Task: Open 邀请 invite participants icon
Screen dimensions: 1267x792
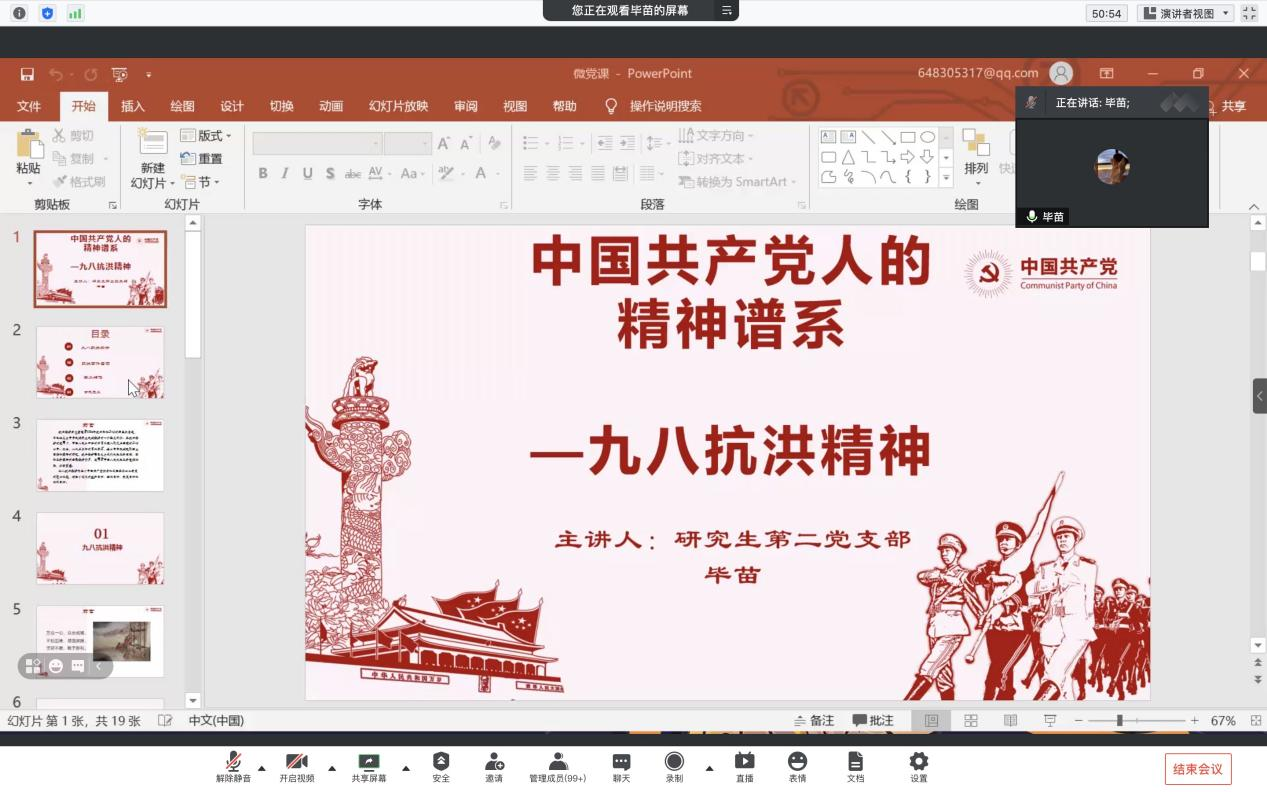Action: pyautogui.click(x=494, y=765)
